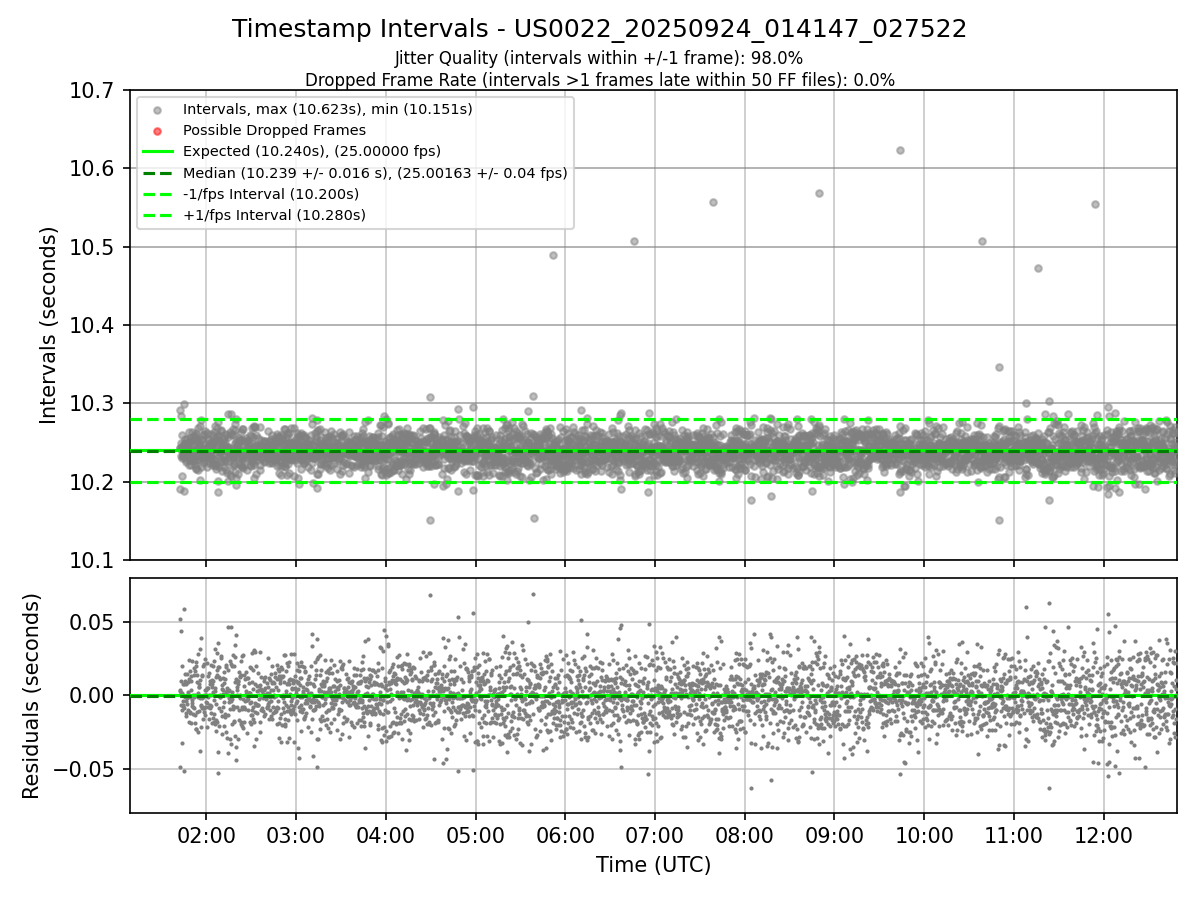
Task: Click legend entry '-1/fps Interval (10.200s)'
Action: coord(271,194)
